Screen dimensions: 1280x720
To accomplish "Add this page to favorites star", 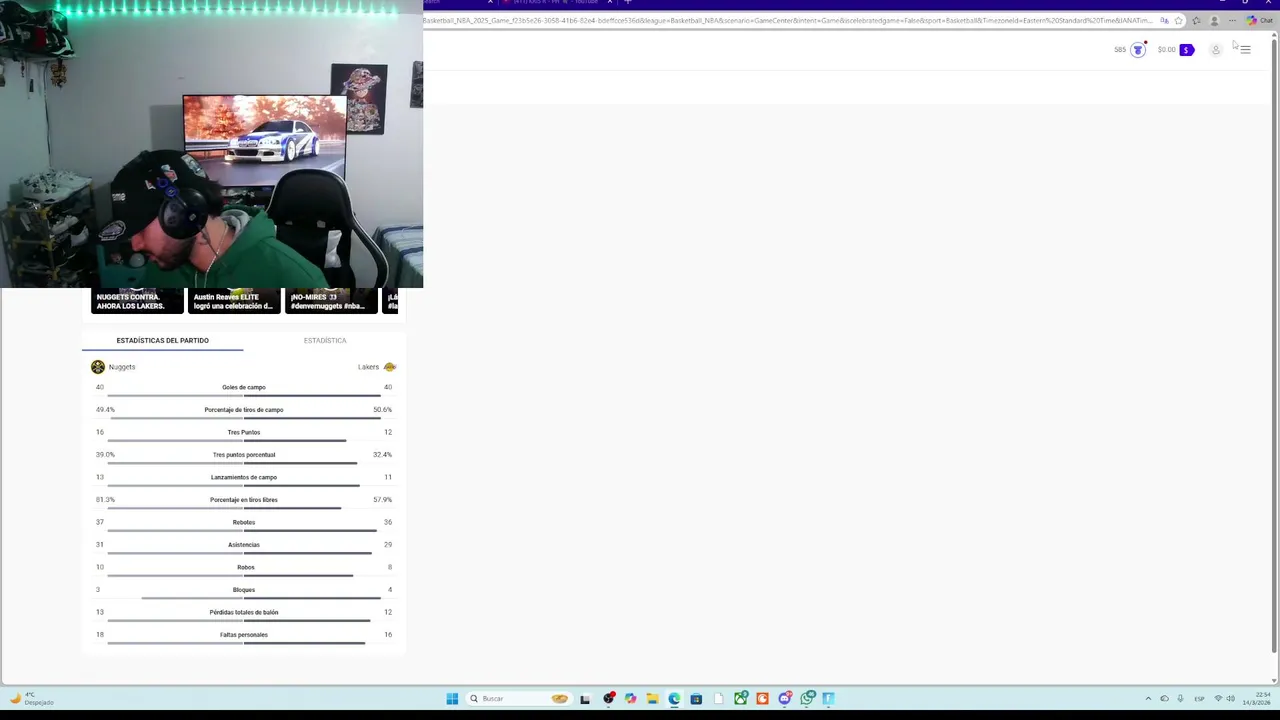I will pyautogui.click(x=1179, y=20).
